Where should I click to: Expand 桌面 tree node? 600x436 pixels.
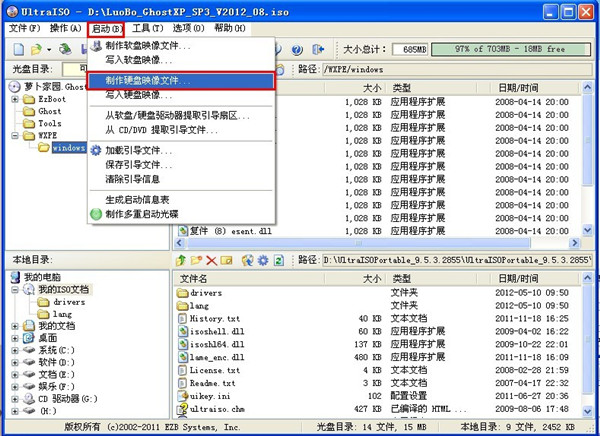[x=15, y=338]
